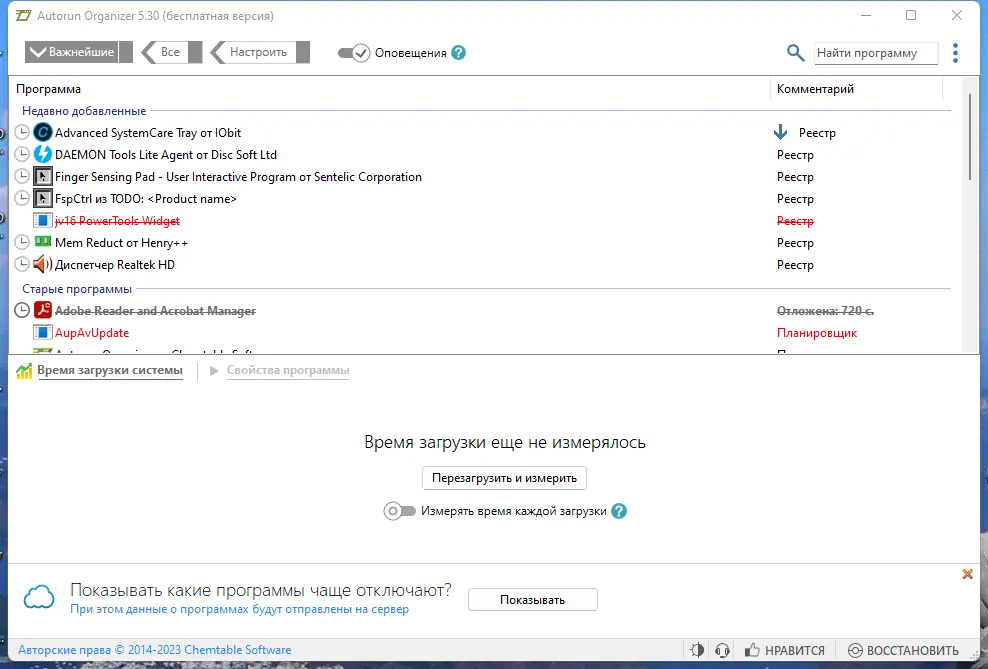Viewport: 988px width, 669px height.
Task: Click the Найти программу search field
Action: [x=876, y=53]
